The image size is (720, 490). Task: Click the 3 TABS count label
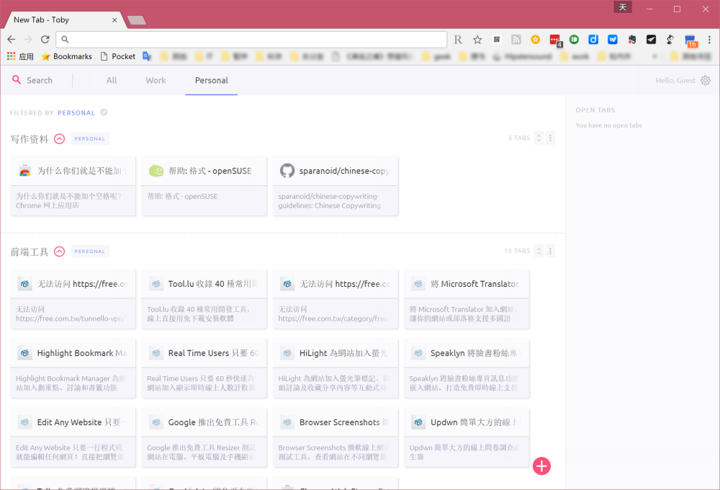click(519, 138)
